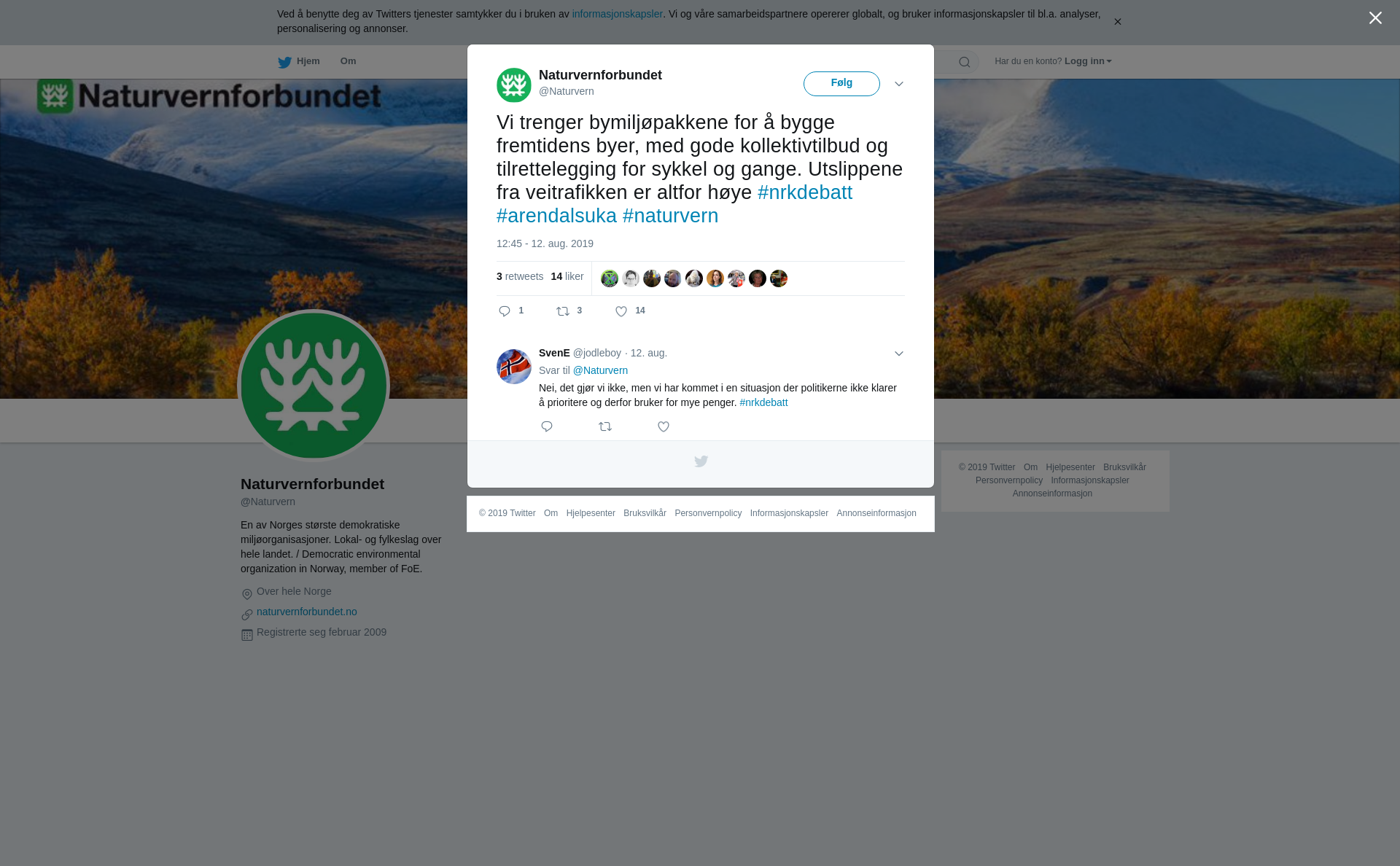Open the Om menu item
The image size is (1400, 866).
coord(348,61)
